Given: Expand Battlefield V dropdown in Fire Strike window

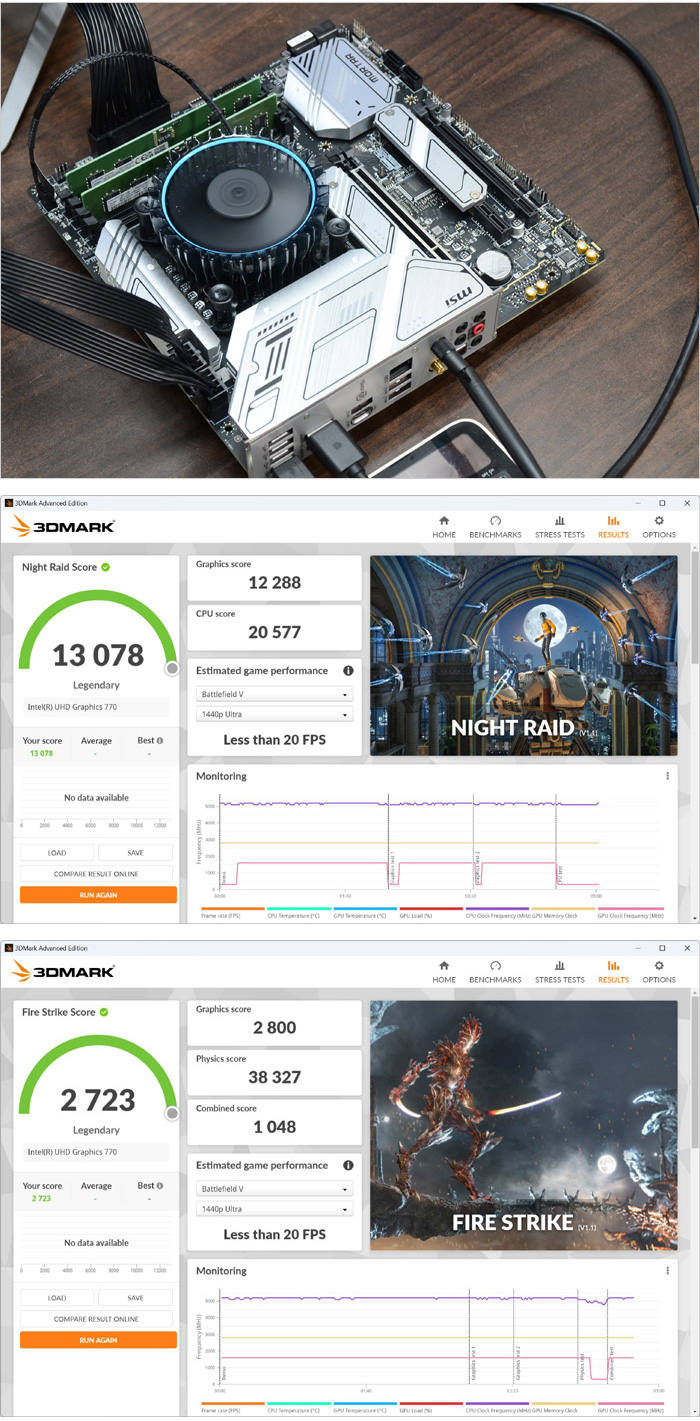Looking at the screenshot, I should coord(274,1189).
